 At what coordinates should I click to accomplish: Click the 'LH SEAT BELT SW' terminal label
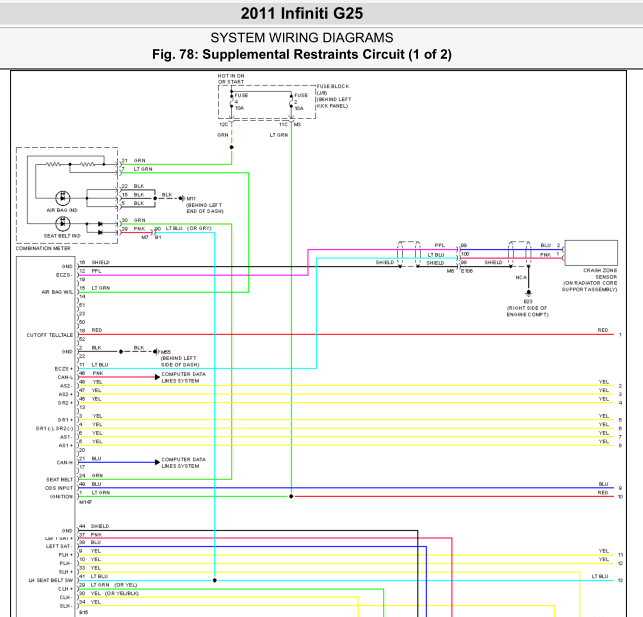point(50,581)
